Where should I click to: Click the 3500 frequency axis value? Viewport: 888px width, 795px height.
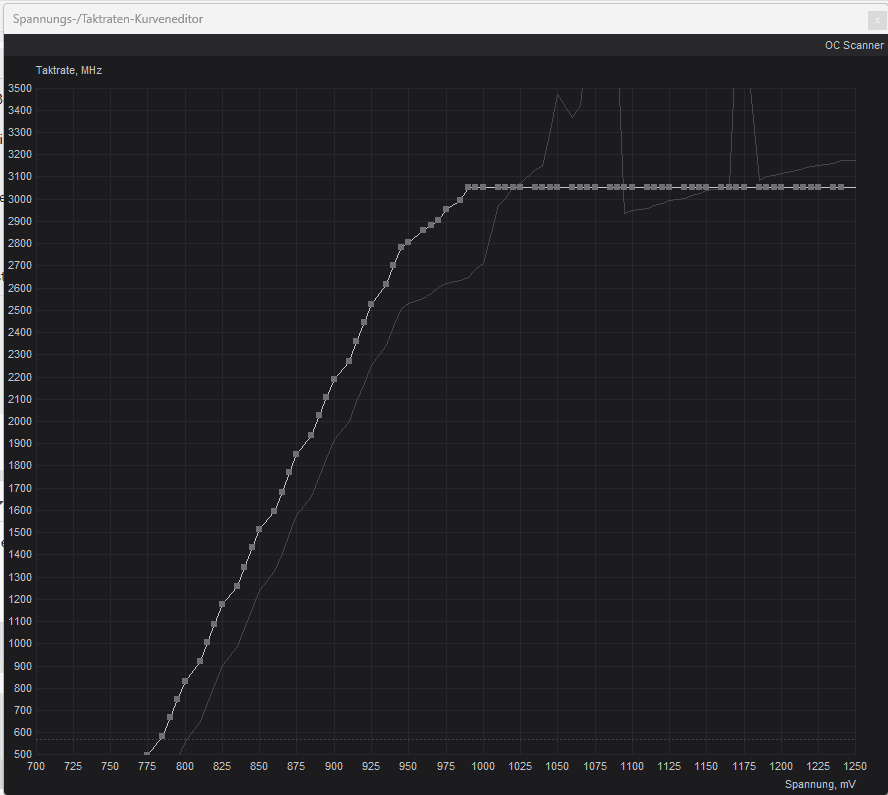pyautogui.click(x=20, y=88)
